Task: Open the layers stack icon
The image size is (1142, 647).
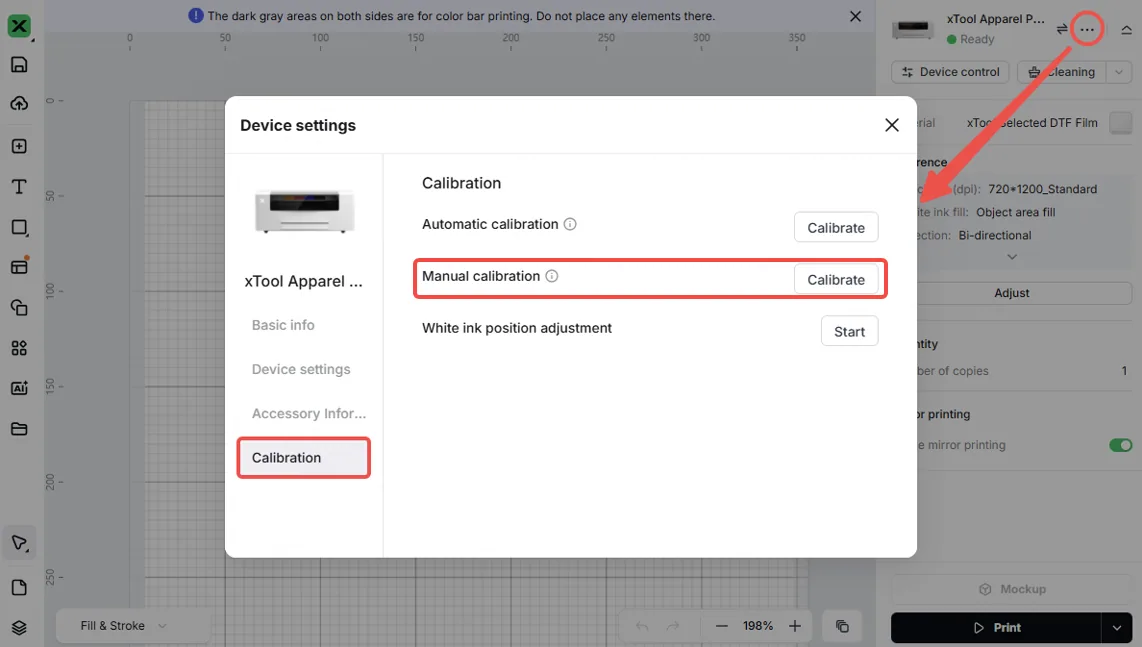Action: click(19, 627)
